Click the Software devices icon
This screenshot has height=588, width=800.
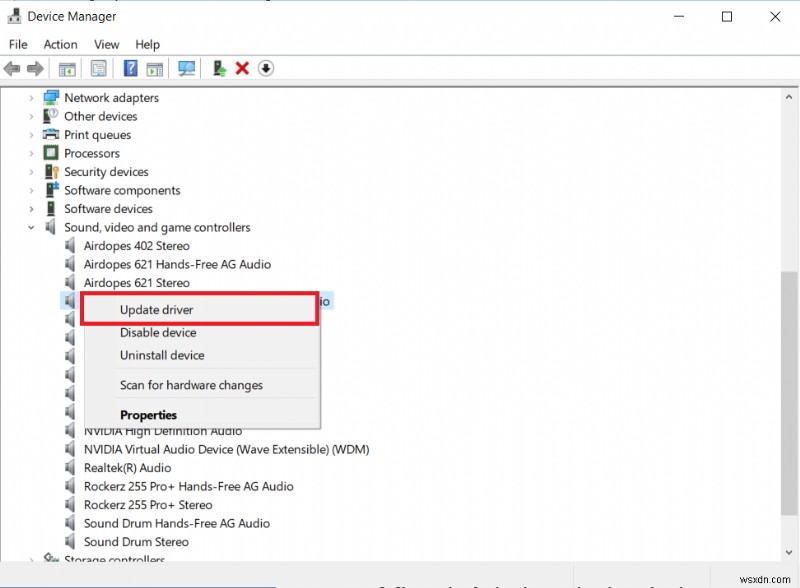coord(51,208)
